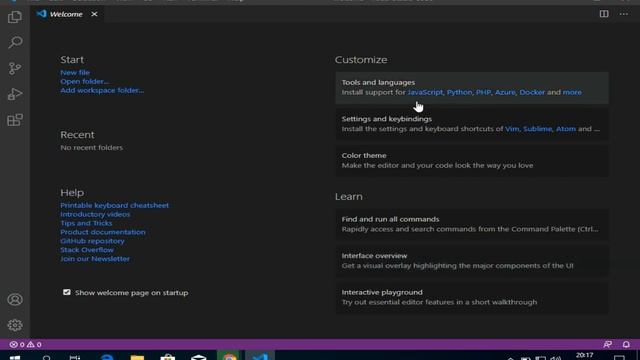Install Azure support link
Image resolution: width=640 pixels, height=360 pixels.
pos(505,92)
